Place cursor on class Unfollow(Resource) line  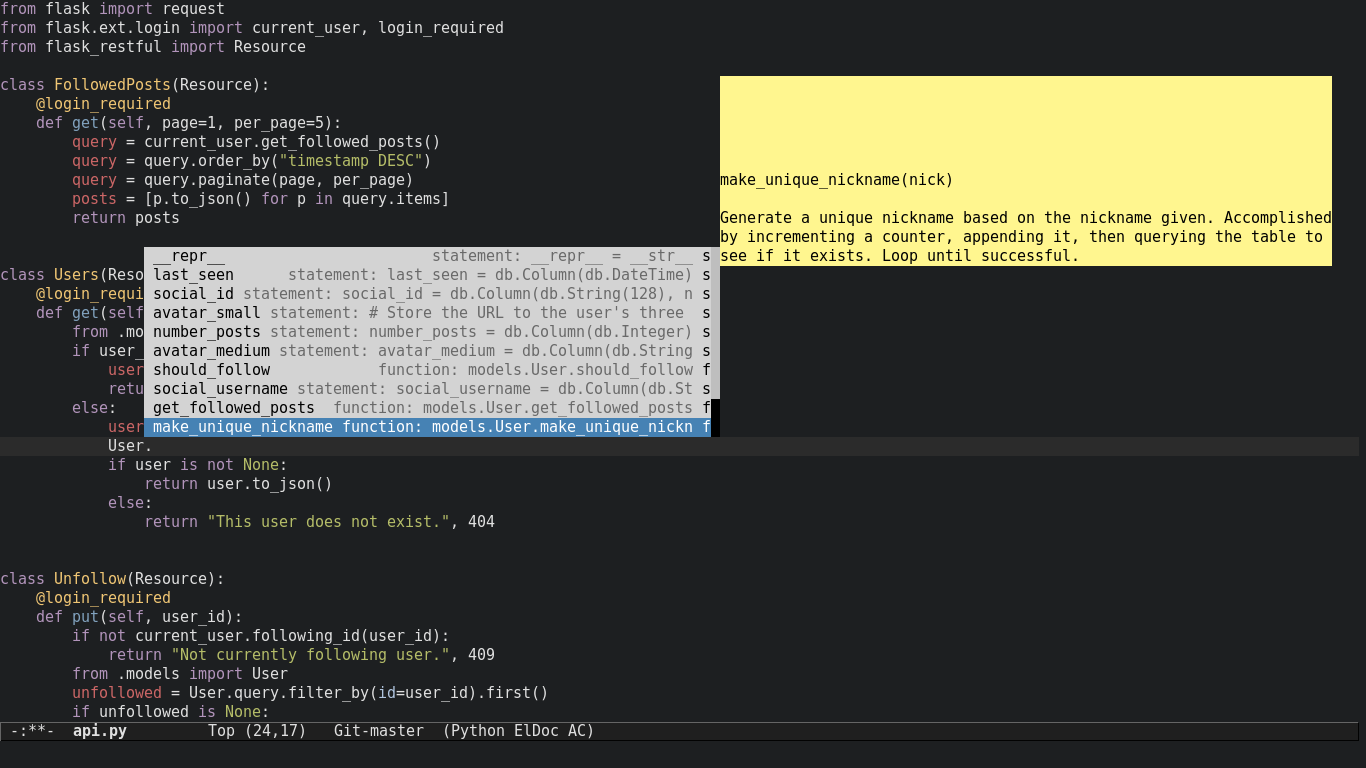click(x=112, y=579)
